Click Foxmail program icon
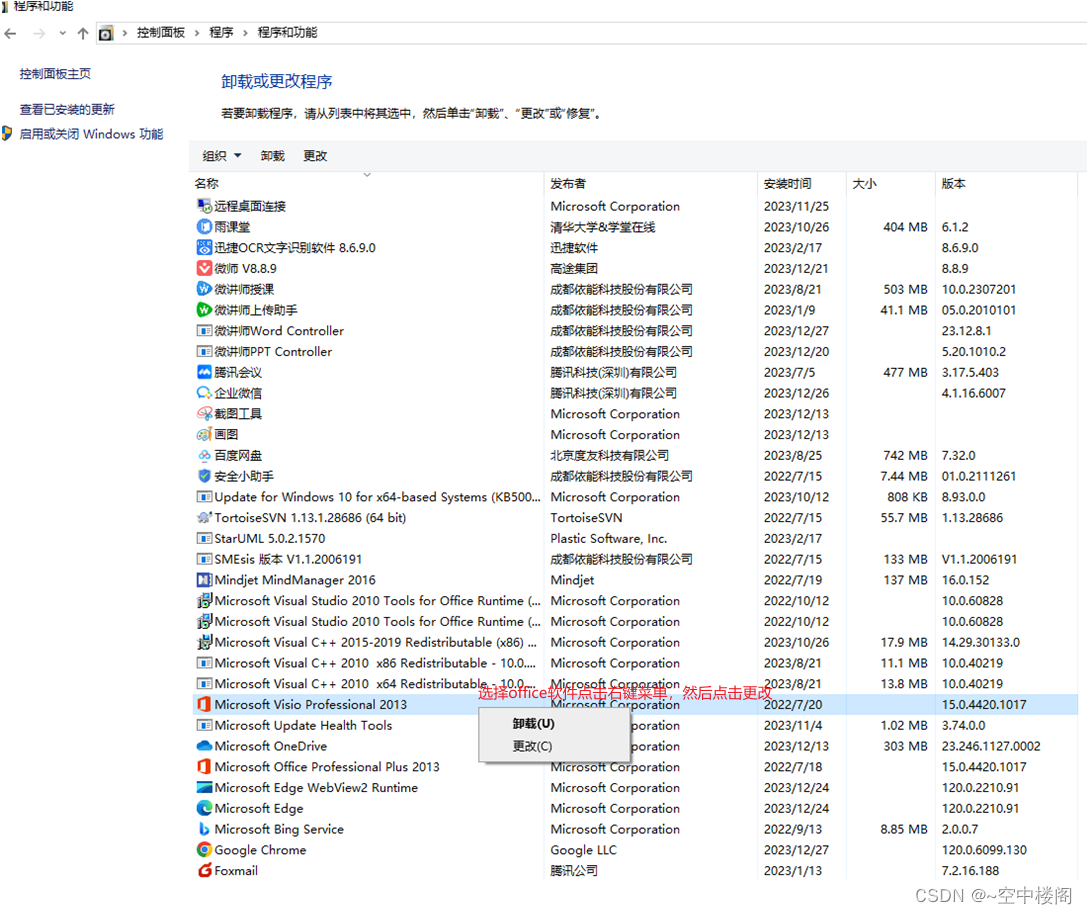1087x914 pixels. pos(204,870)
